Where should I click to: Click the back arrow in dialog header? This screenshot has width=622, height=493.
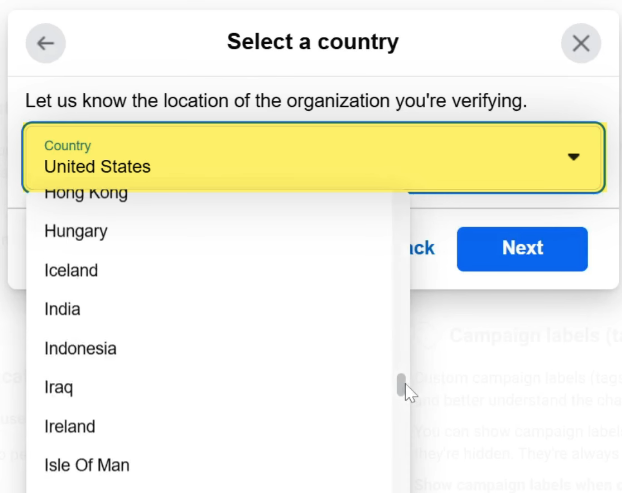[45, 43]
